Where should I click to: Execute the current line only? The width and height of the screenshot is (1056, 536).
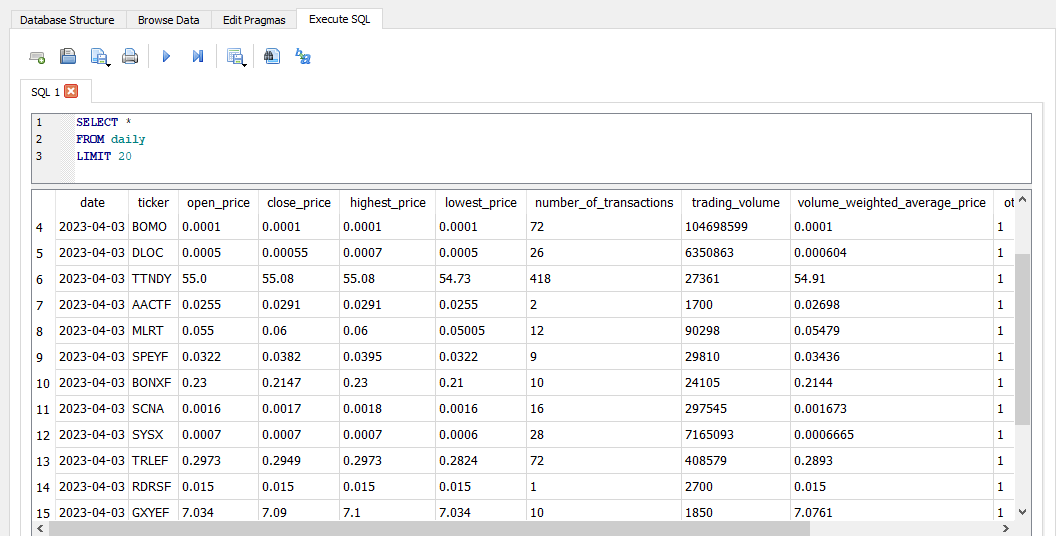pyautogui.click(x=198, y=57)
